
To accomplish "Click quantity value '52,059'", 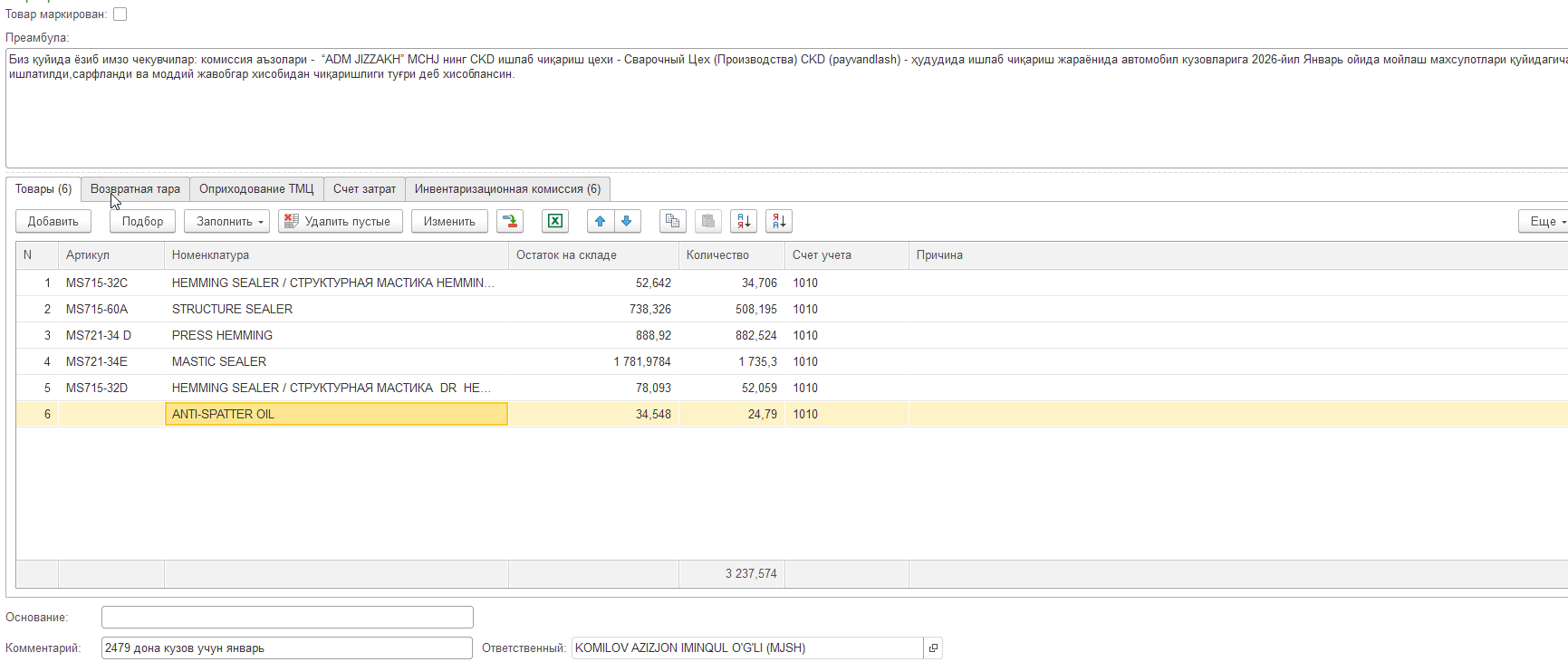I will click(759, 389).
